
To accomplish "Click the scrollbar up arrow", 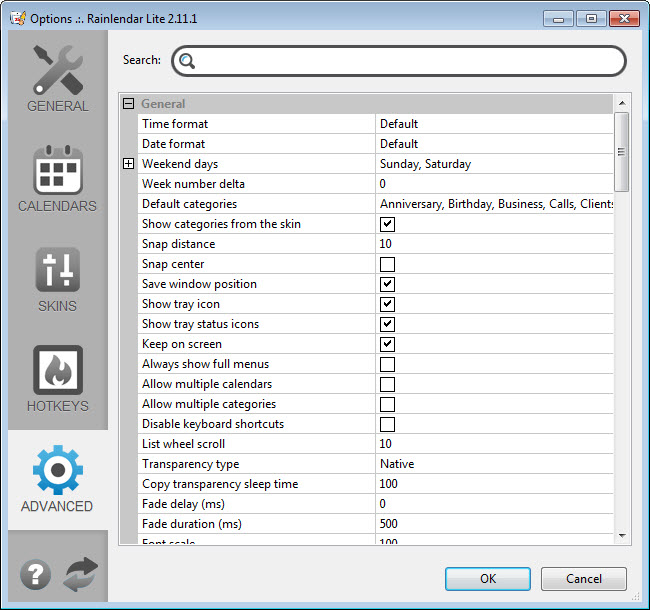I will pyautogui.click(x=622, y=103).
